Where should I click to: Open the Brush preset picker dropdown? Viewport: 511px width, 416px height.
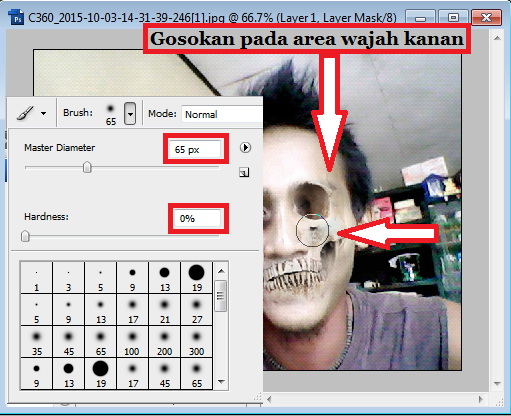(130, 114)
